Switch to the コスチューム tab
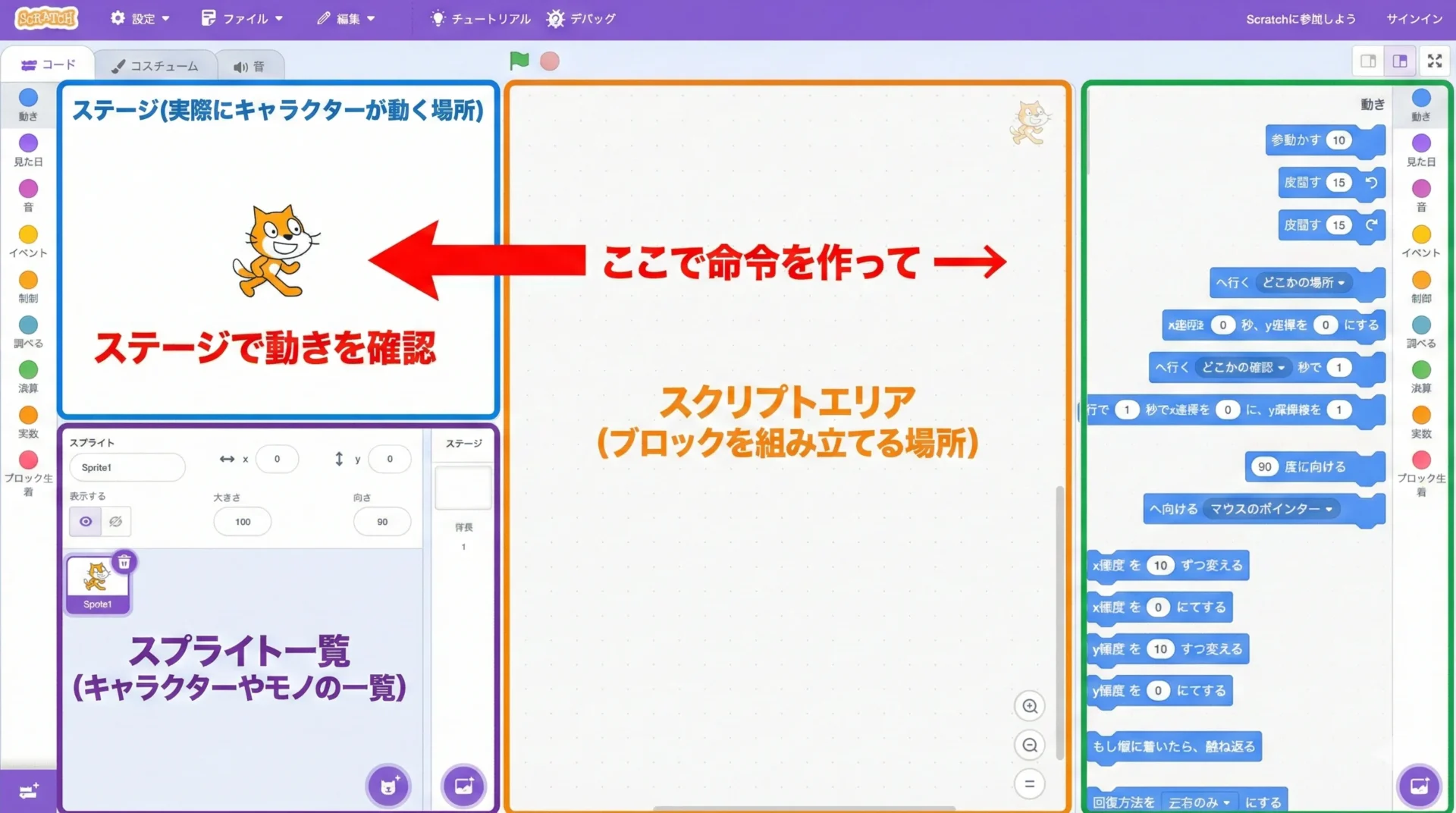This screenshot has width=1456, height=813. click(155, 67)
